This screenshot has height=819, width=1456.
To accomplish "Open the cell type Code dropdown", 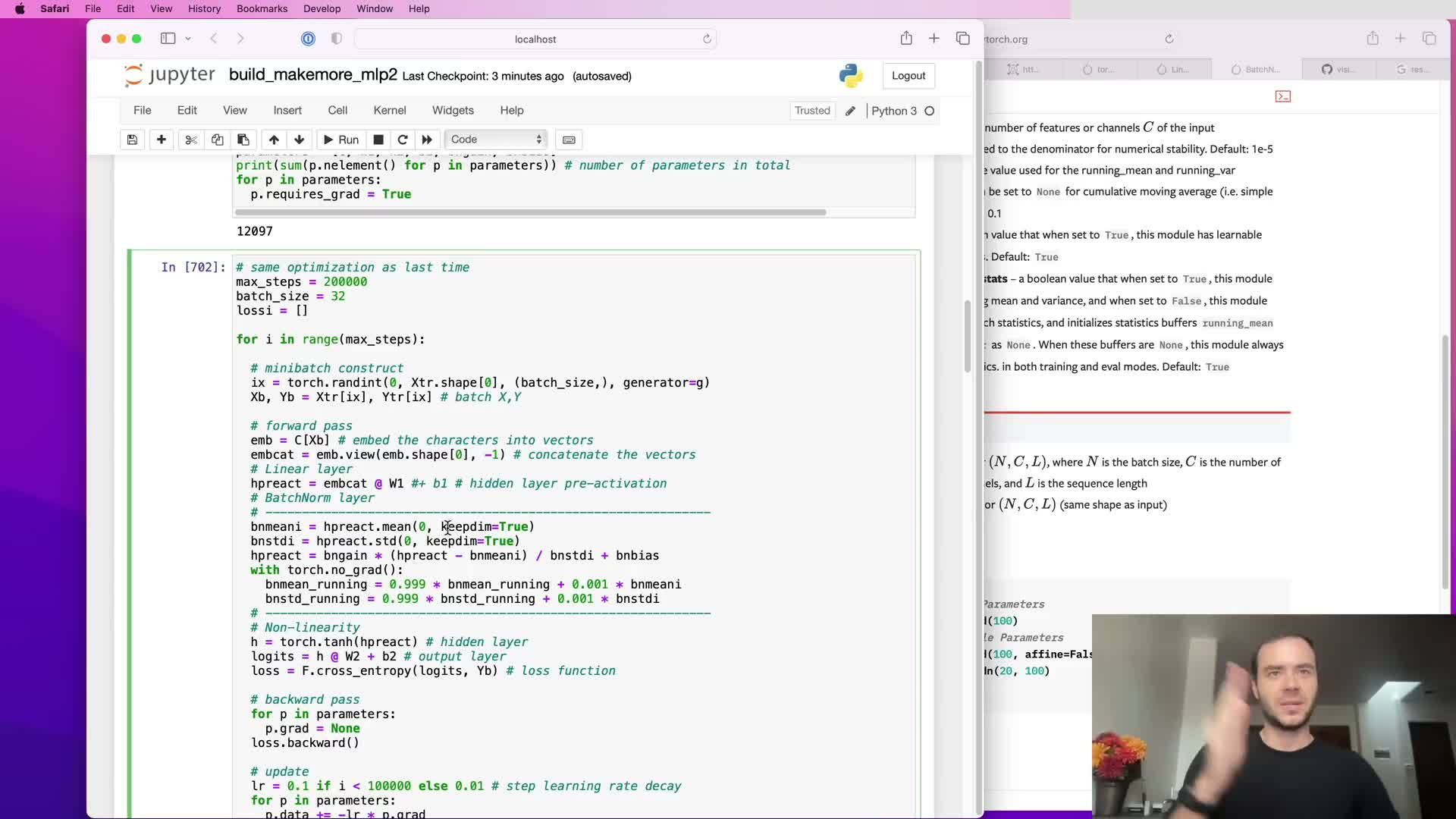I will [496, 140].
